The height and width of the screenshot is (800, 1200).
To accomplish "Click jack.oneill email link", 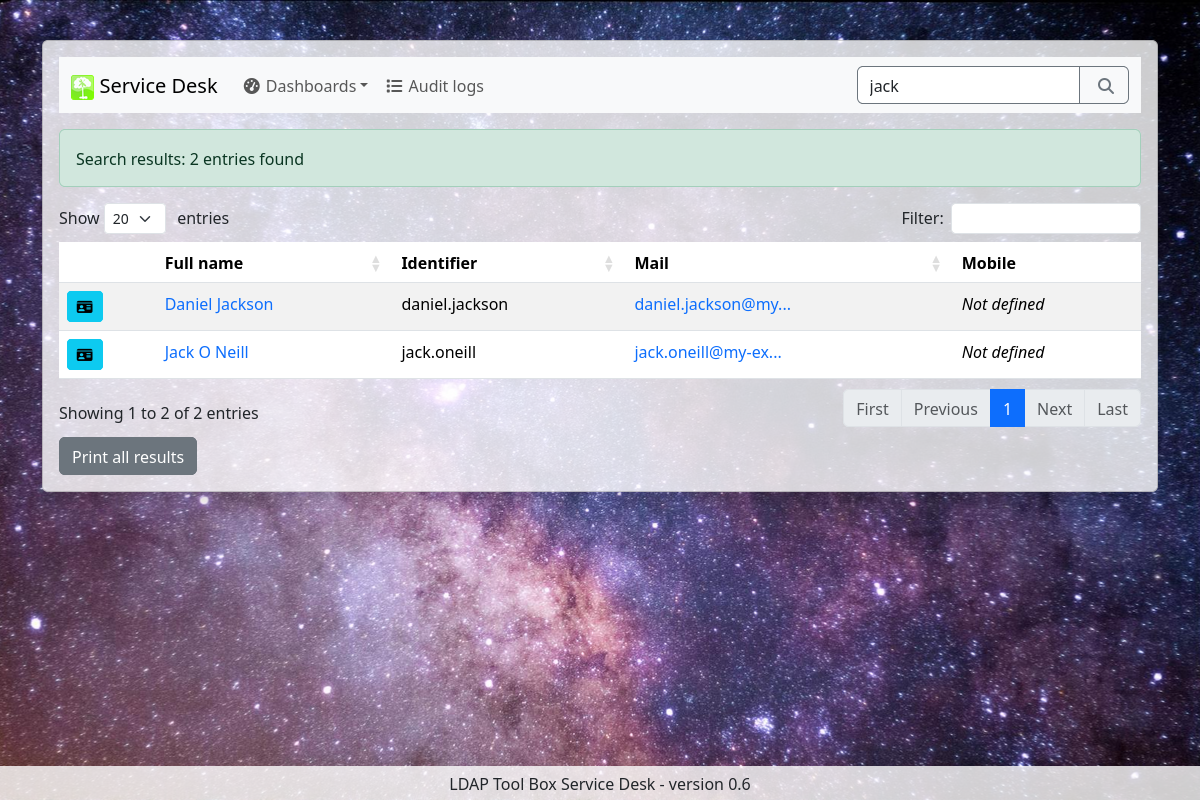I will (x=708, y=352).
